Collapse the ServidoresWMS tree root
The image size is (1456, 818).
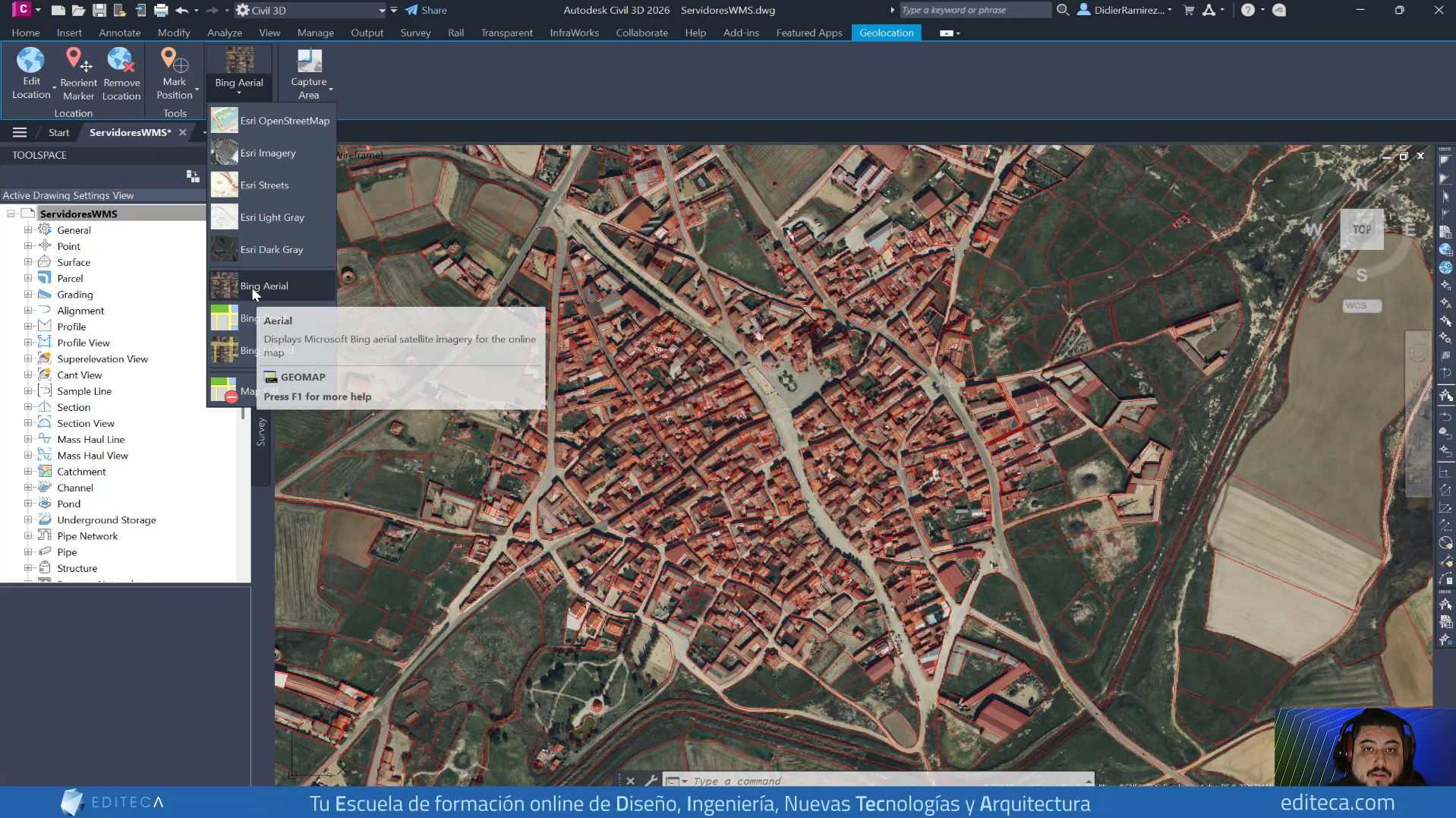tap(11, 213)
